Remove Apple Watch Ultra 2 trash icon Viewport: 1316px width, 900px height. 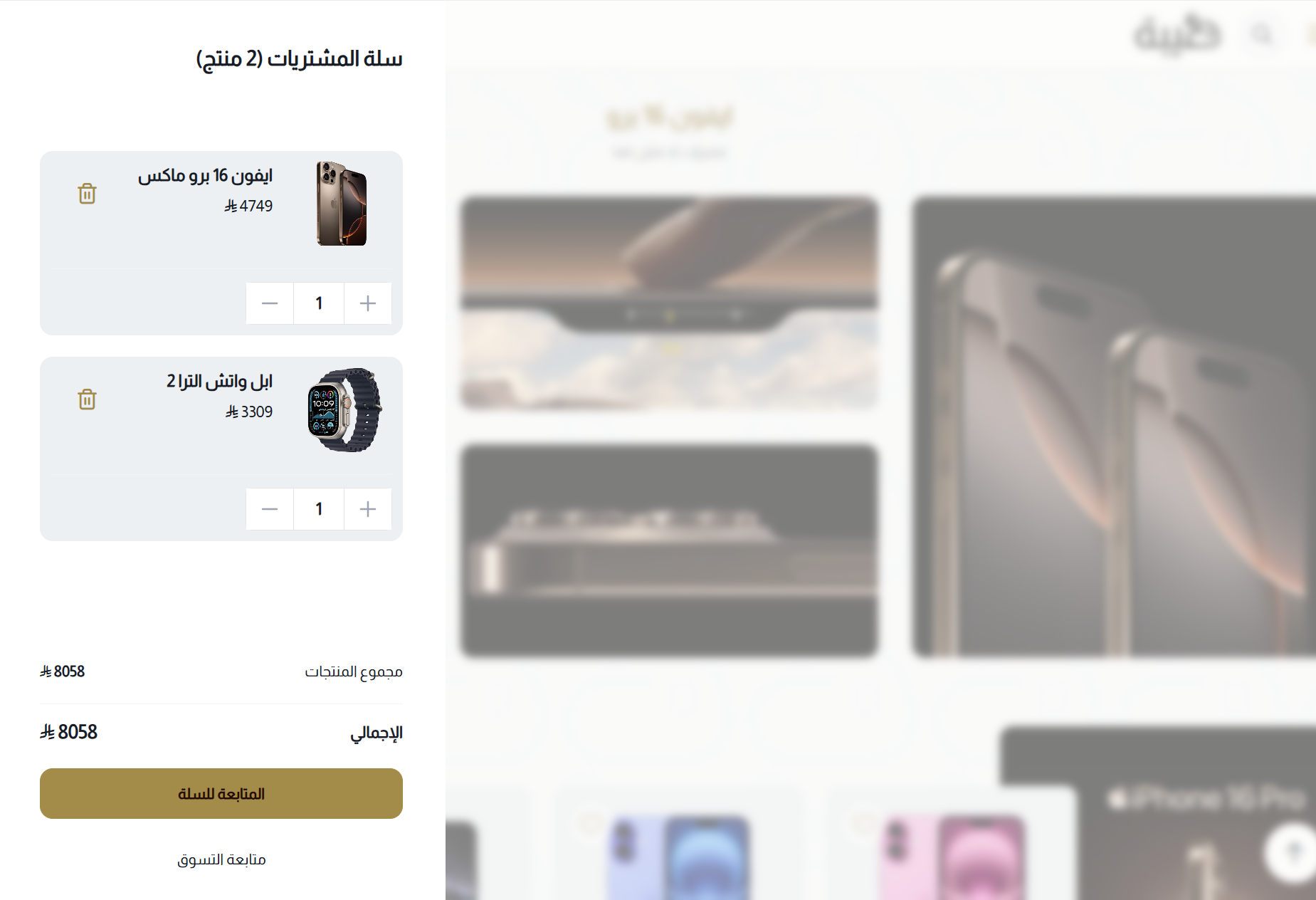(x=87, y=399)
